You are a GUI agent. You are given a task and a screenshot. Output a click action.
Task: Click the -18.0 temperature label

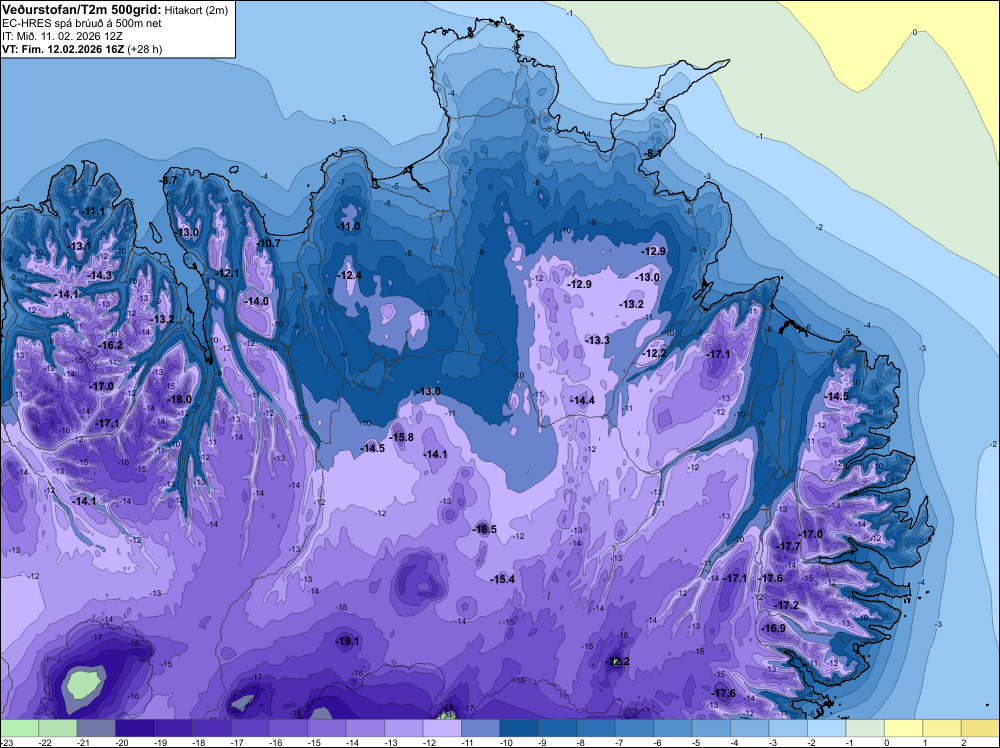pos(179,399)
